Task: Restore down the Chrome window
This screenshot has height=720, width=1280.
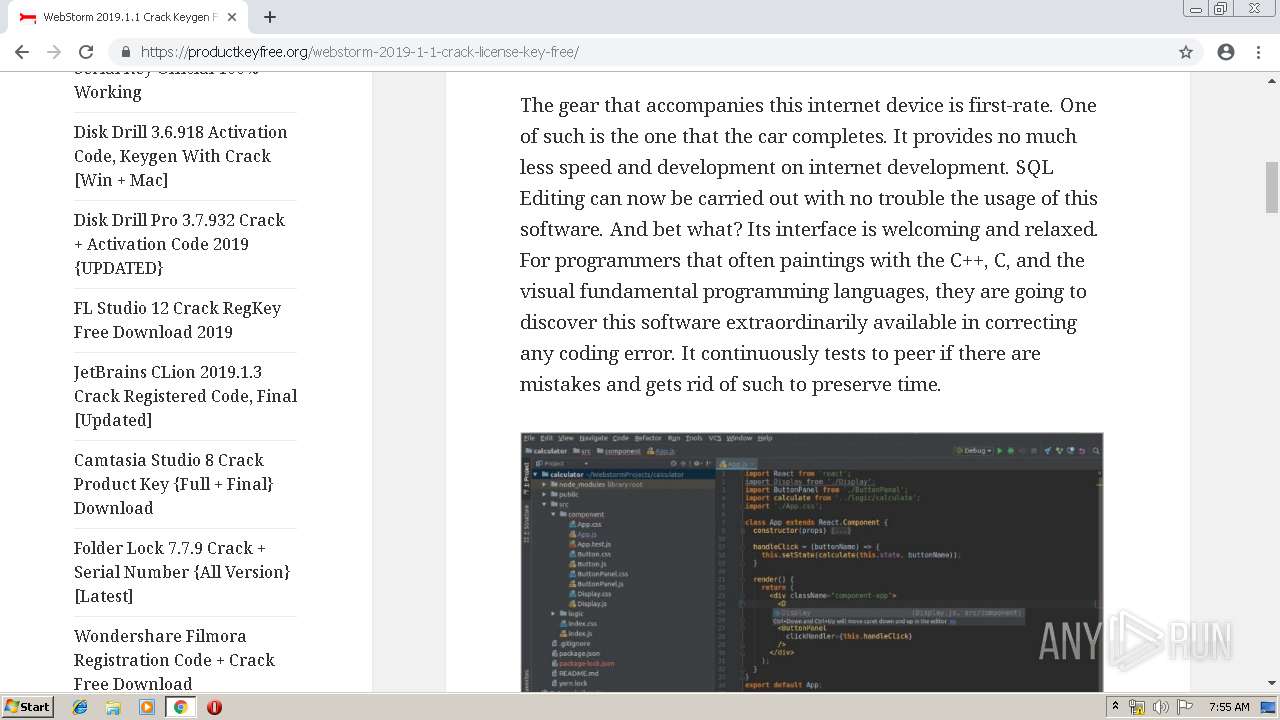Action: click(x=1220, y=9)
